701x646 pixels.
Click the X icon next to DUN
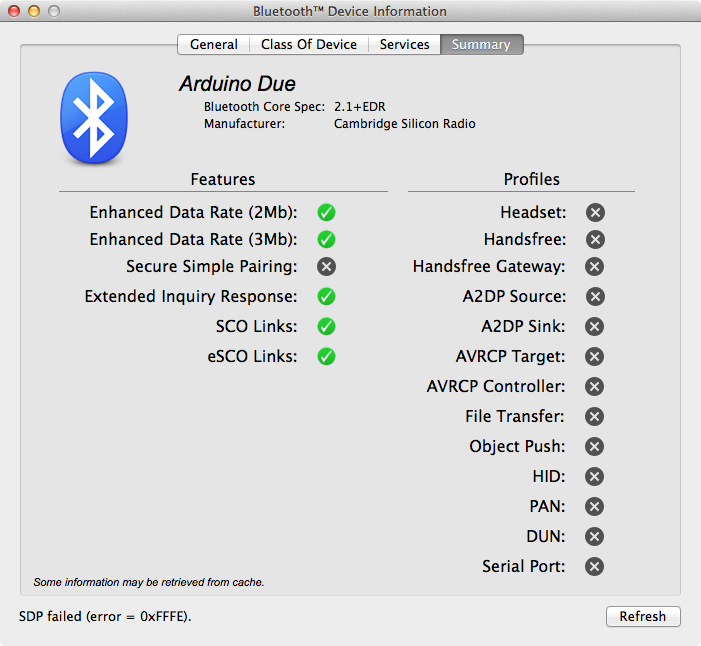pos(595,536)
